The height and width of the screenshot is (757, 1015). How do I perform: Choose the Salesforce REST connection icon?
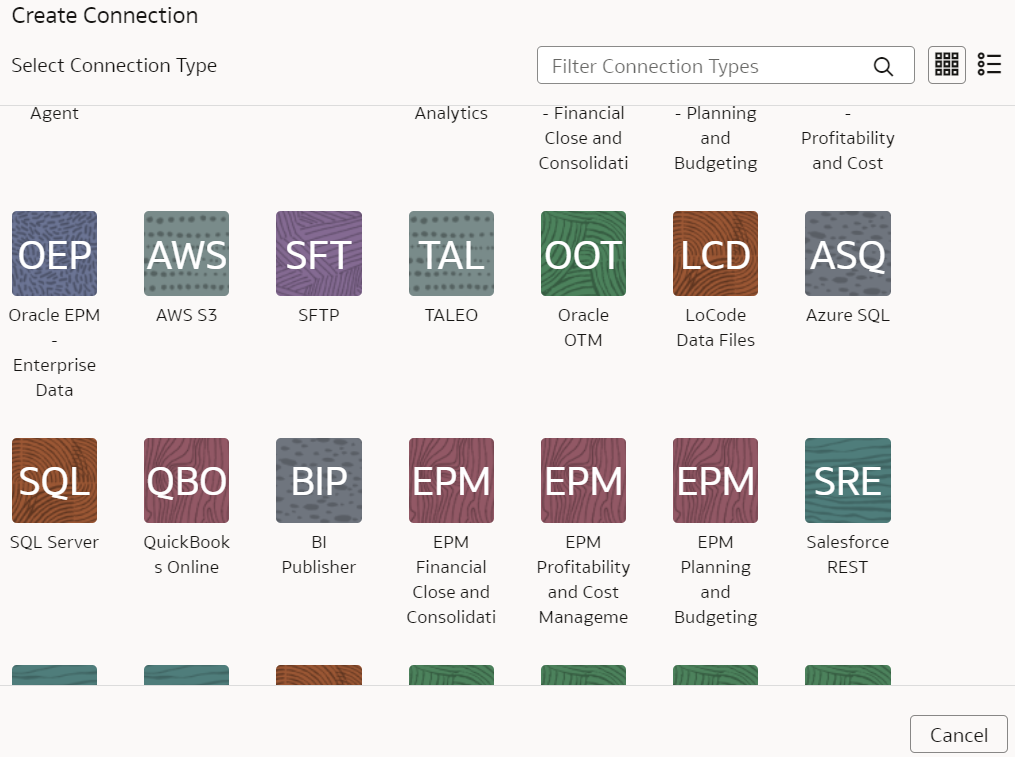click(847, 481)
